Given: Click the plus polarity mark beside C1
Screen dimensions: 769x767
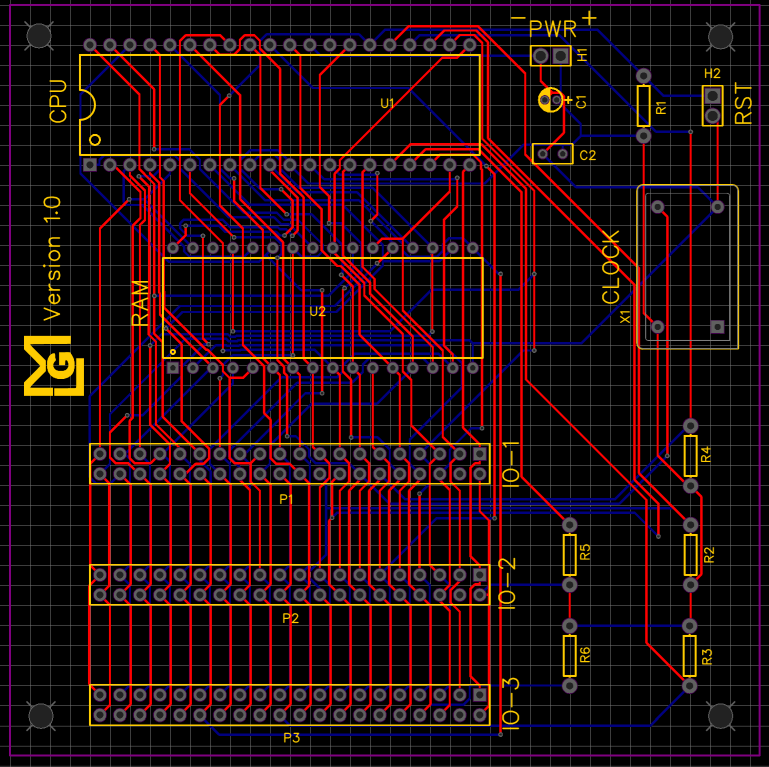Looking at the screenshot, I should (x=568, y=100).
